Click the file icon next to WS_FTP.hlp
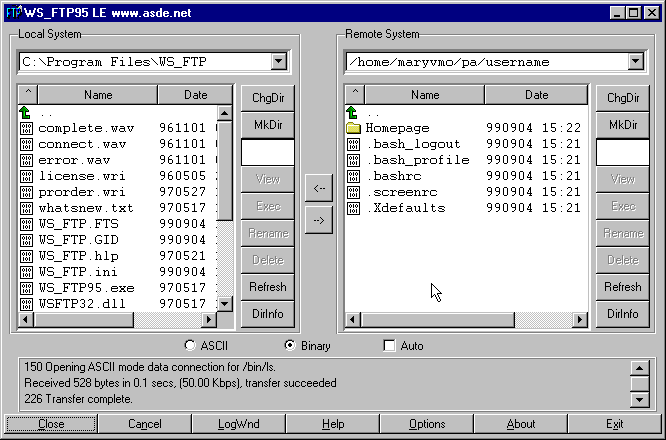This screenshot has width=666, height=440. [x=26, y=257]
